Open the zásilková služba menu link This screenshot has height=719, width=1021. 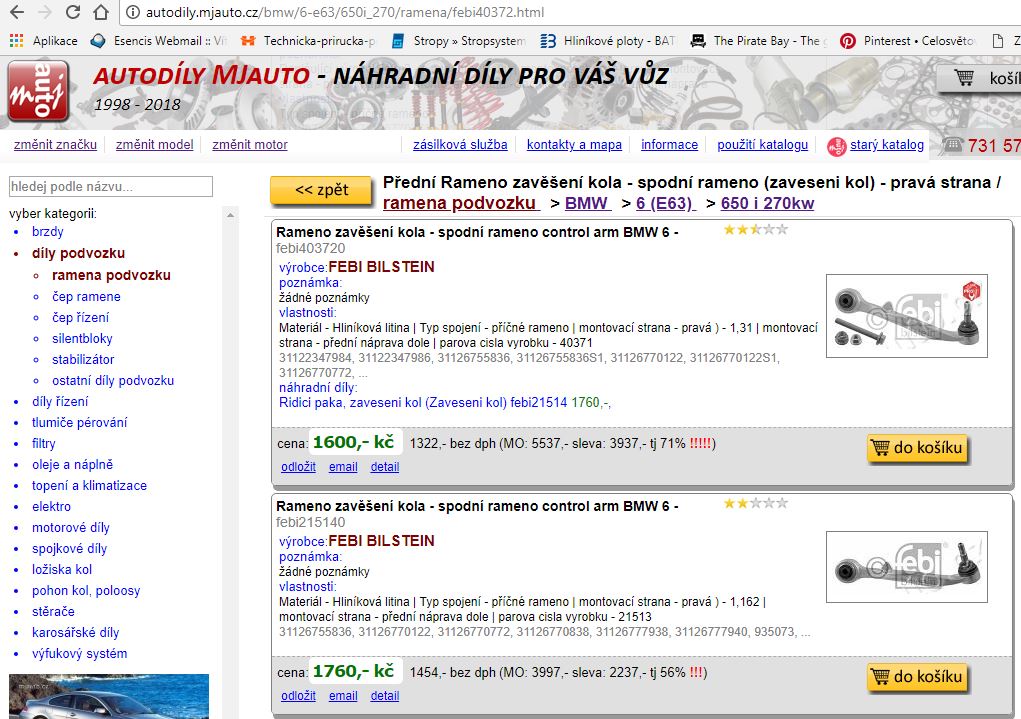point(460,145)
